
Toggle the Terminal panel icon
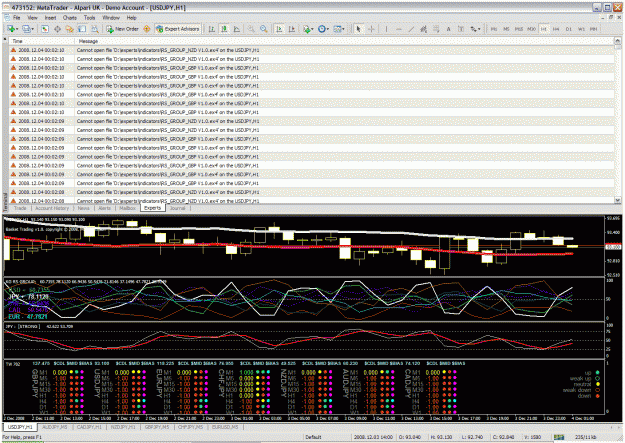[82, 29]
